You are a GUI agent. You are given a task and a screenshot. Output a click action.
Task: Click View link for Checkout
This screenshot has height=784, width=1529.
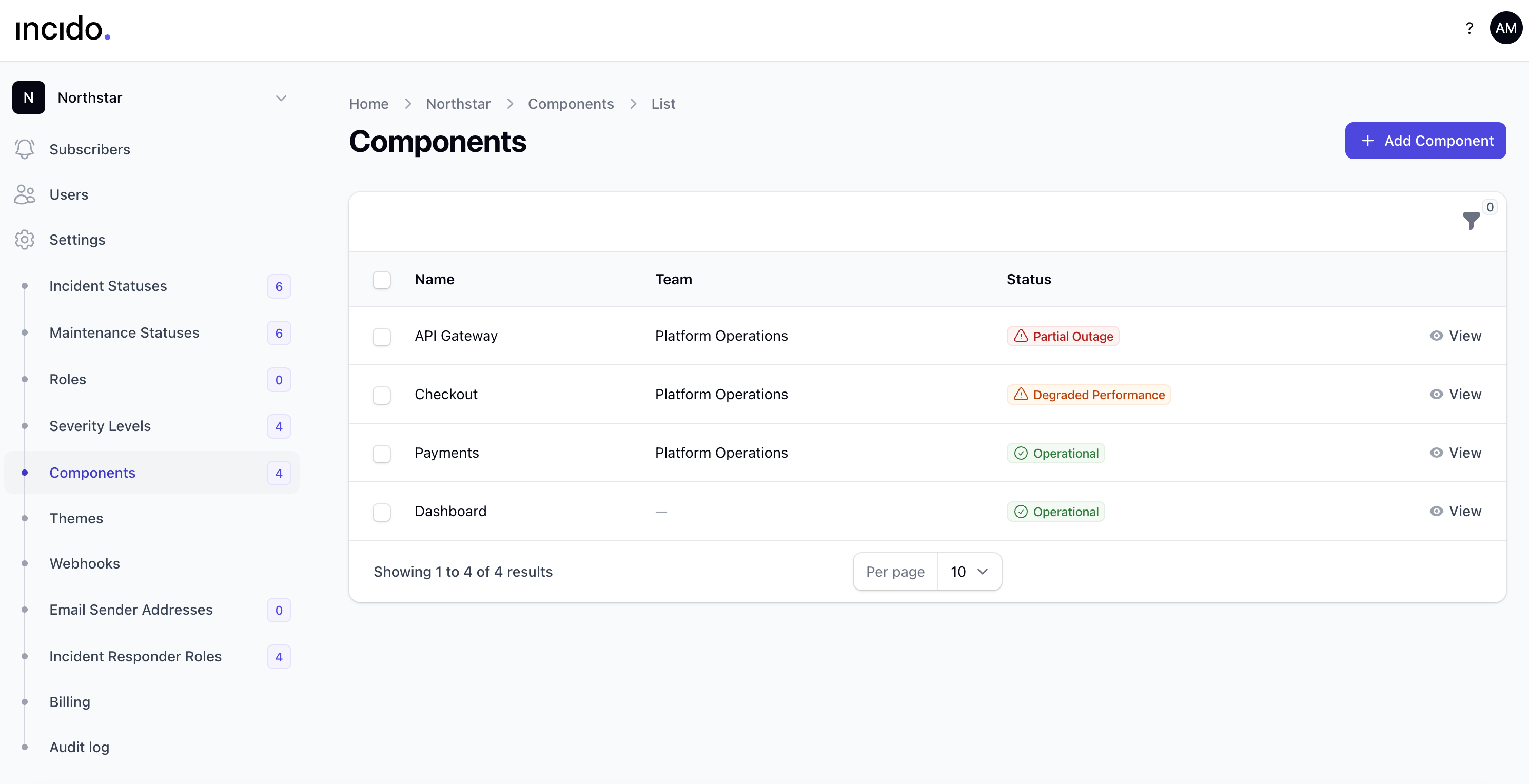pyautogui.click(x=1456, y=394)
